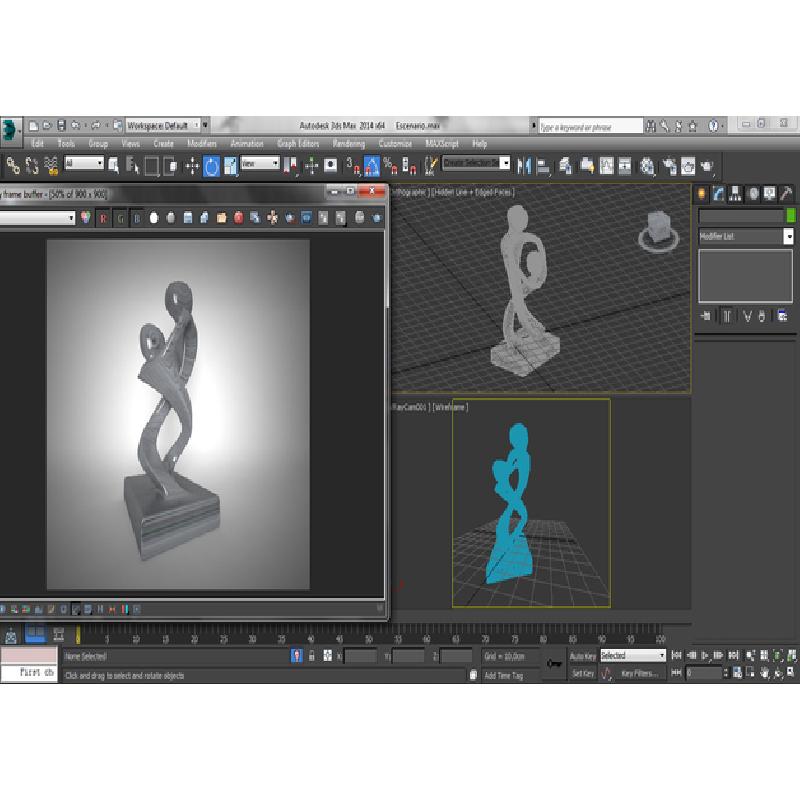The height and width of the screenshot is (800, 800).
Task: Expand the View reference coordinate dropdown
Action: (260, 164)
